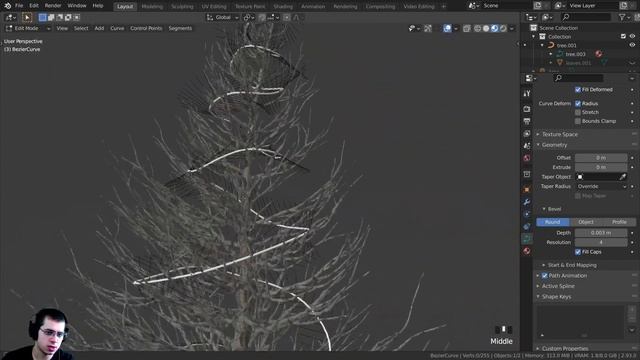This screenshot has height=360, width=640.
Task: Open the Global transform orientation dropdown
Action: (222, 18)
